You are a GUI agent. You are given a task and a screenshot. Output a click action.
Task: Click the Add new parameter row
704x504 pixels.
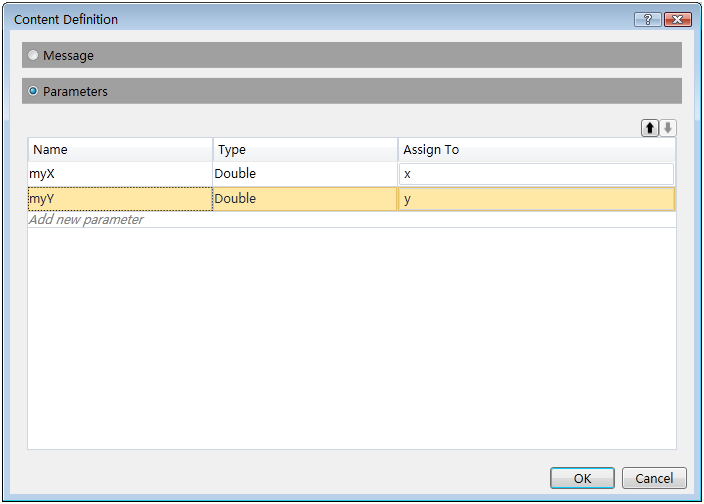352,219
